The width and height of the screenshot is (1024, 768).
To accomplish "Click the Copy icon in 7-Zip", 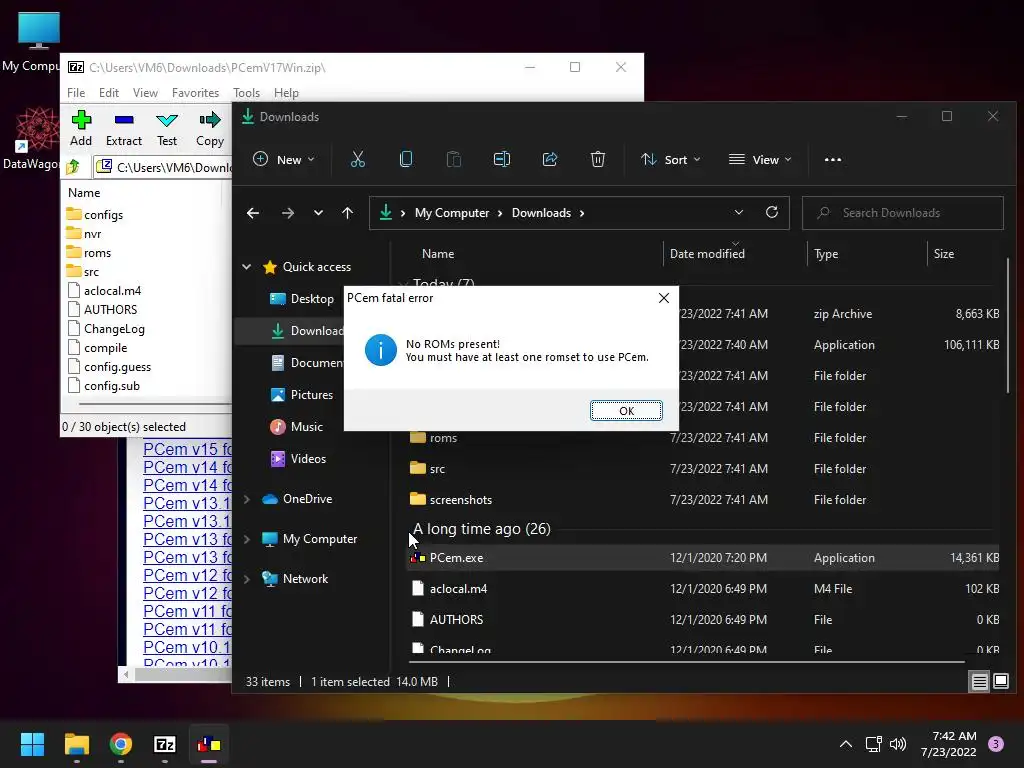I will [x=210, y=120].
